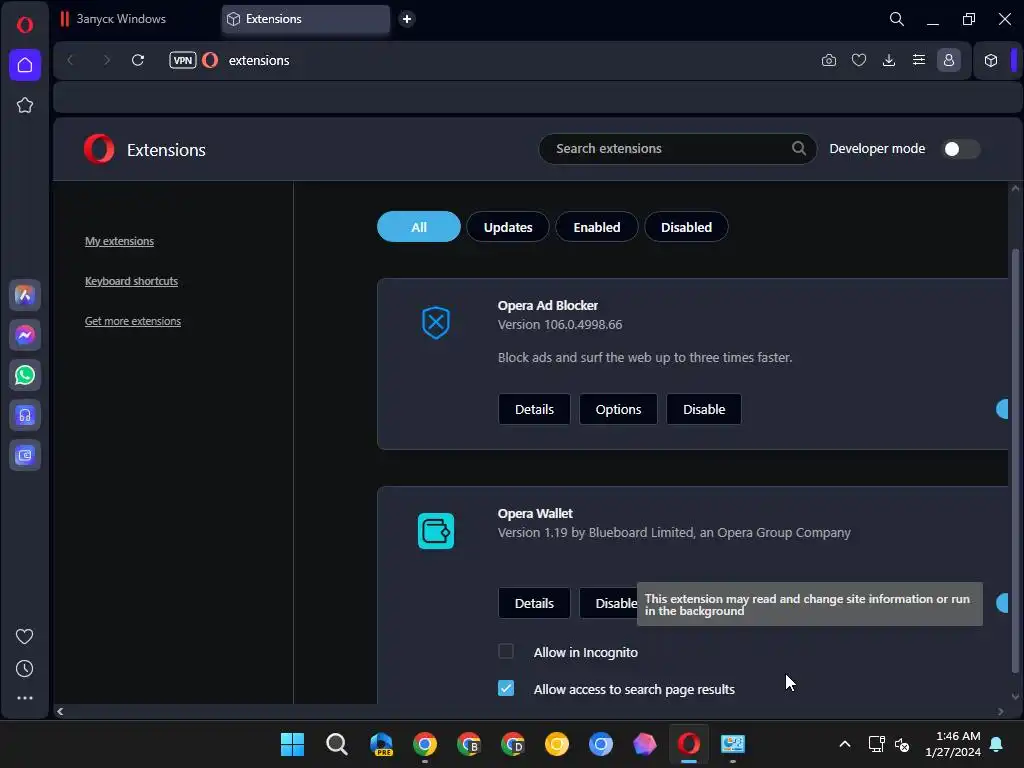The height and width of the screenshot is (768, 1024).
Task: Open Details for Opera Wallet
Action: click(x=534, y=603)
